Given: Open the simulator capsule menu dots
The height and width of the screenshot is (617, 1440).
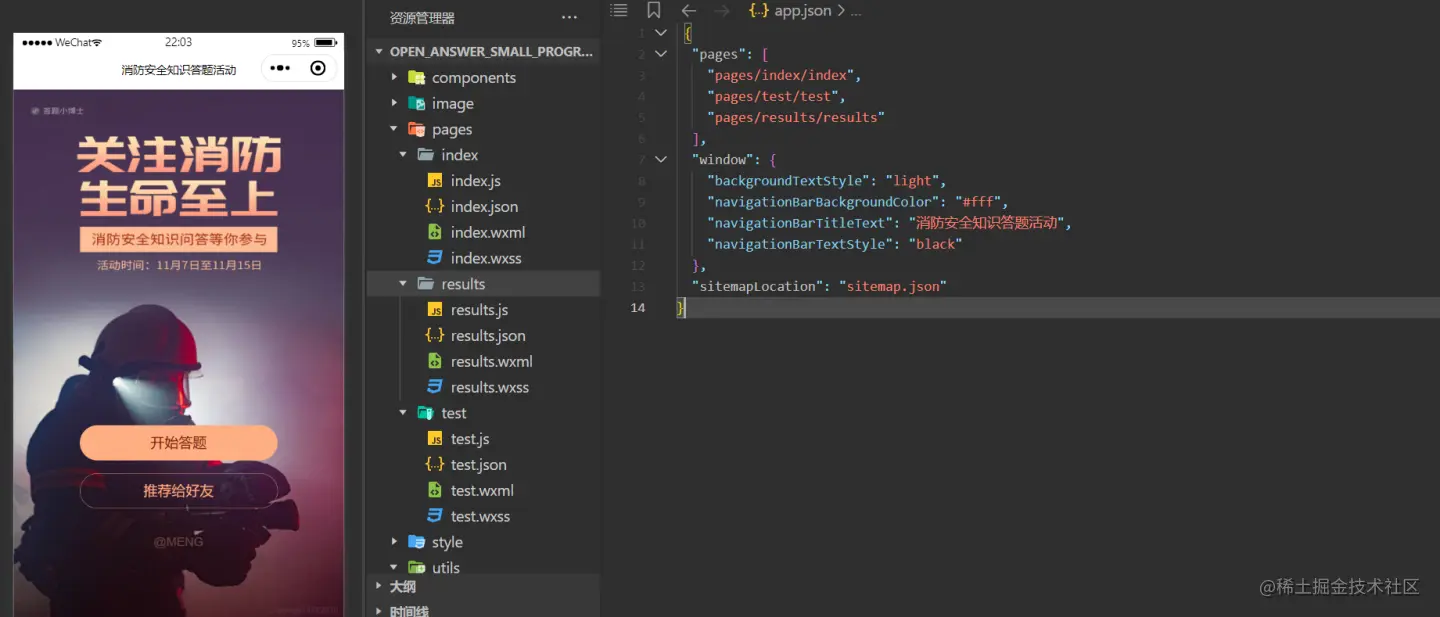Looking at the screenshot, I should pos(280,68).
